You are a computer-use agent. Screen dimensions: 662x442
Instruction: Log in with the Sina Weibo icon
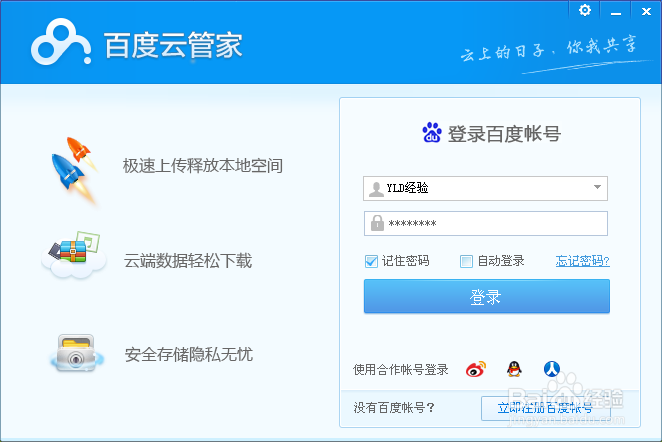tap(476, 369)
